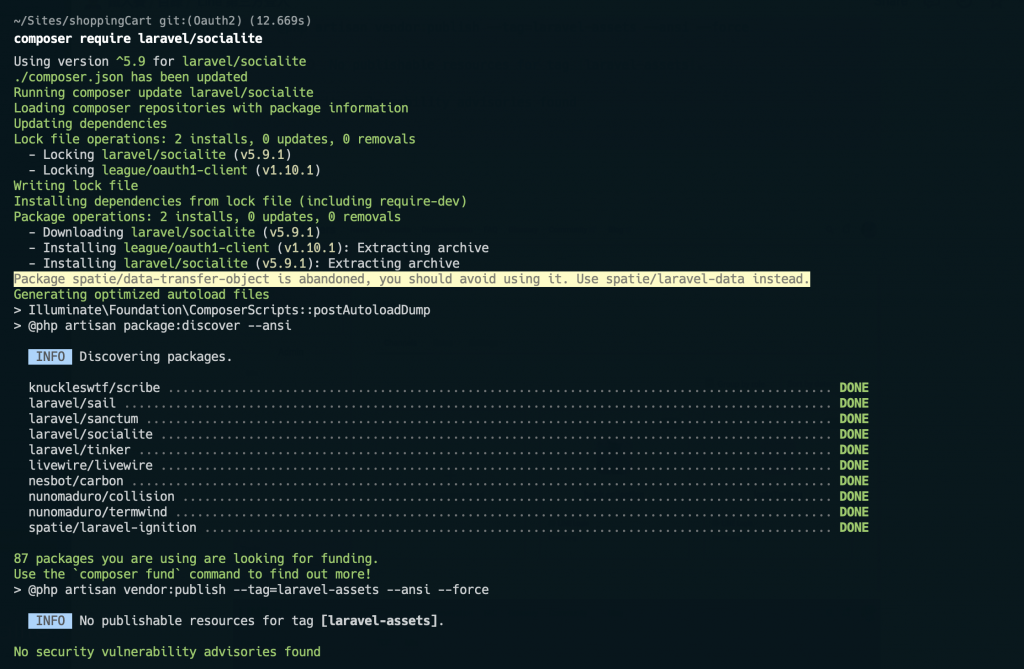The width and height of the screenshot is (1024, 669).
Task: Click the 'composer fund' command hint line
Action: click(193, 574)
